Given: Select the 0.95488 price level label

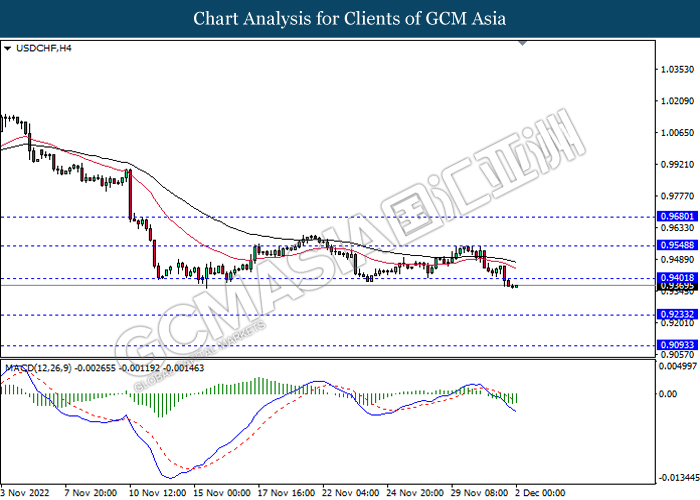Looking at the screenshot, I should coord(677,245).
